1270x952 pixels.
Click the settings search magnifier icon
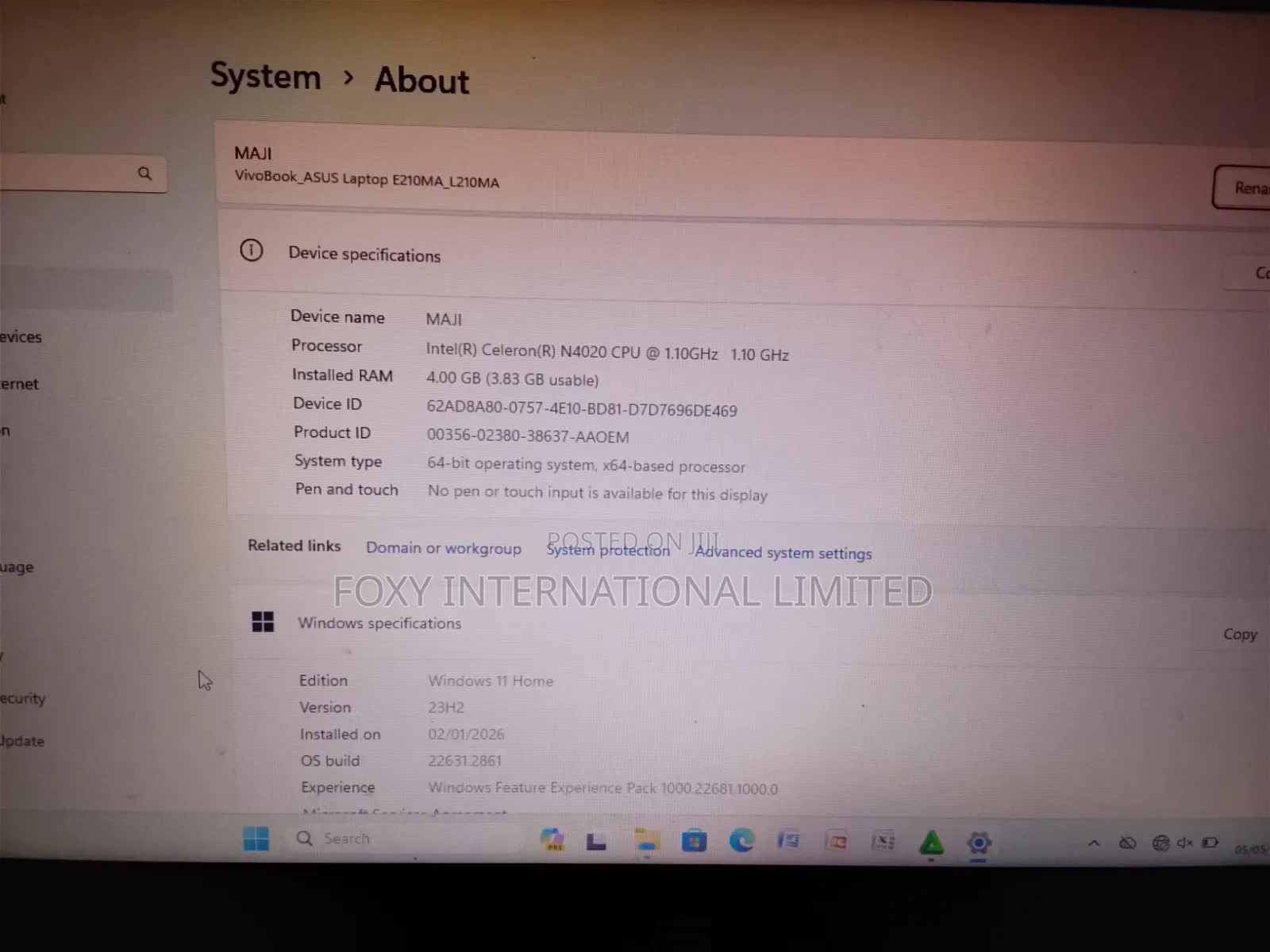coord(144,173)
